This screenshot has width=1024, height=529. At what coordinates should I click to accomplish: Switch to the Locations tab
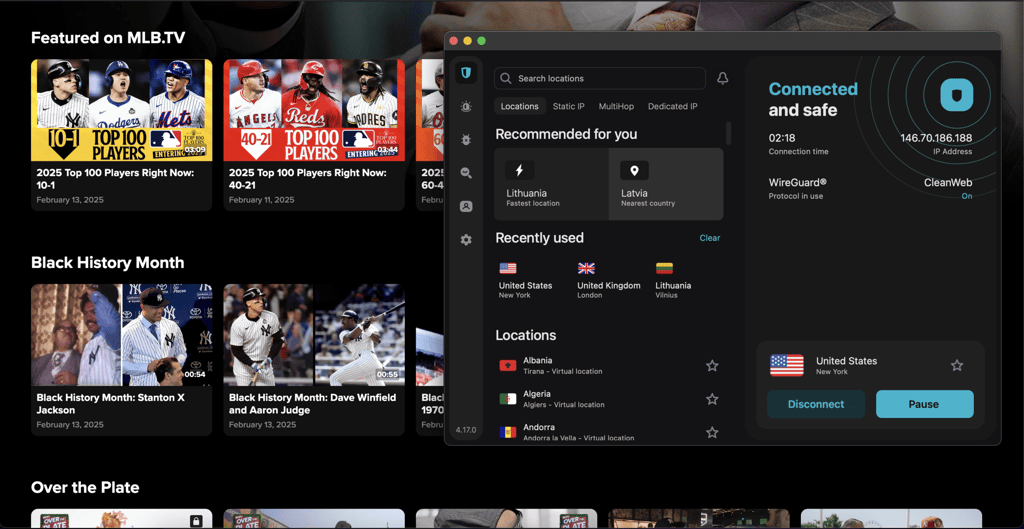[x=520, y=106]
